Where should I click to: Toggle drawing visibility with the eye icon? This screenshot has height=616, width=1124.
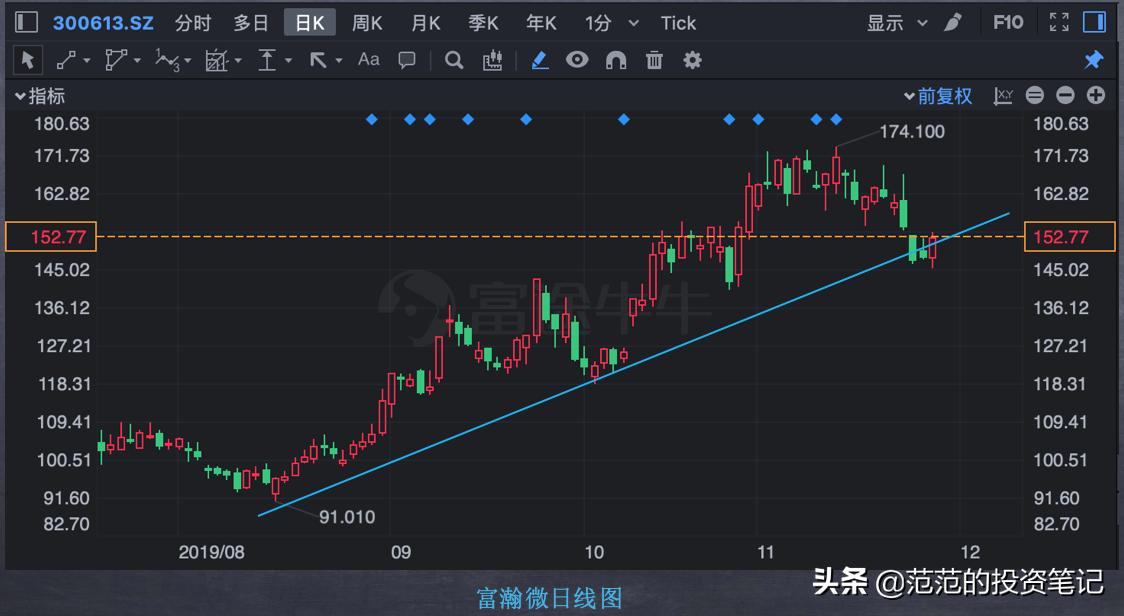[576, 60]
